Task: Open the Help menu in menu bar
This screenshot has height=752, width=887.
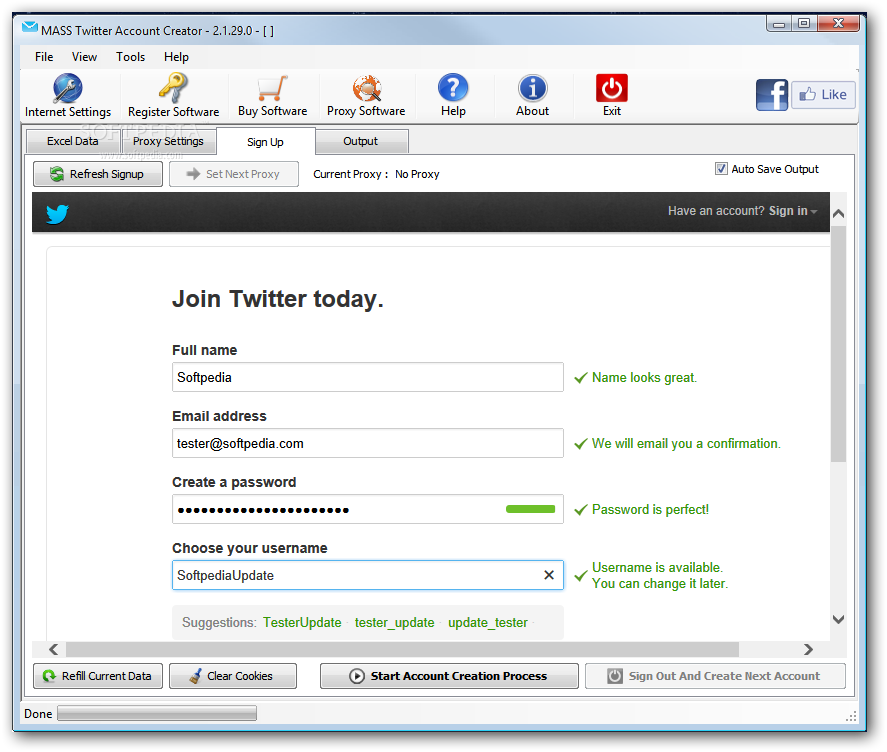Action: (x=176, y=57)
